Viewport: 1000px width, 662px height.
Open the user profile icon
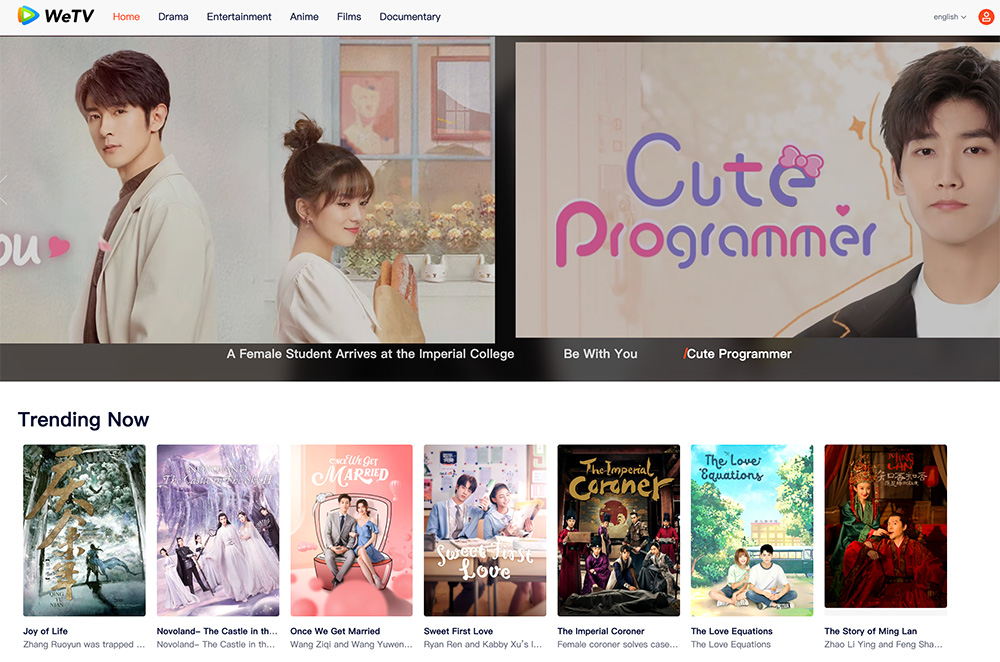click(x=986, y=17)
